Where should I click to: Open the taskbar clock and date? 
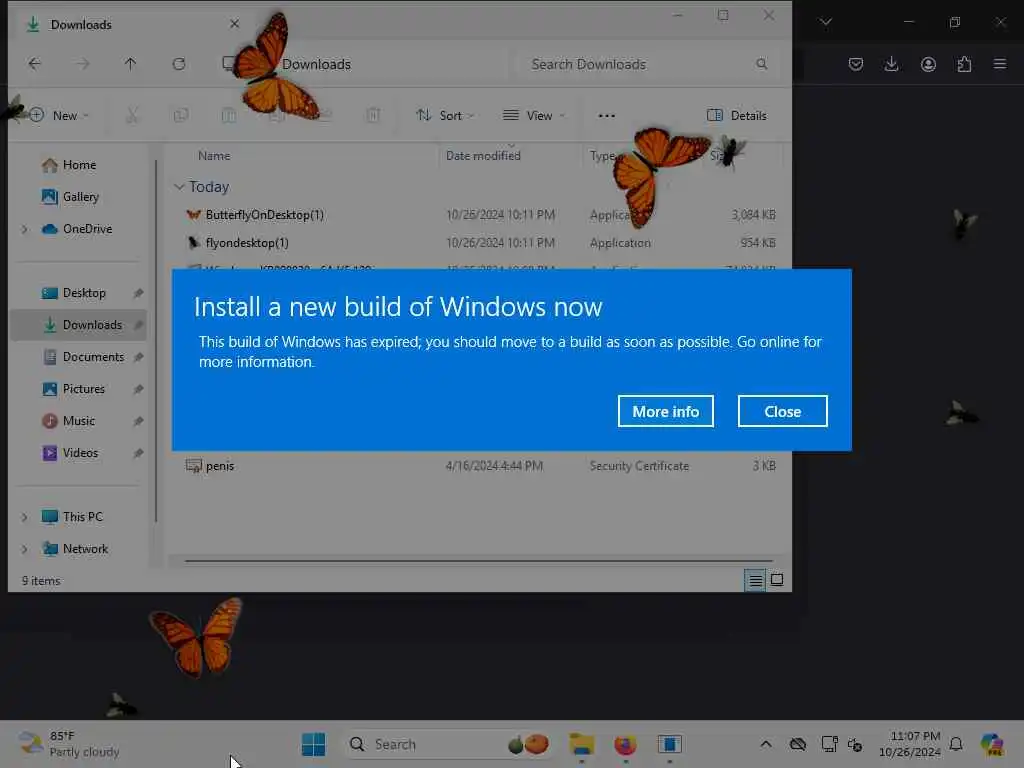(x=909, y=744)
